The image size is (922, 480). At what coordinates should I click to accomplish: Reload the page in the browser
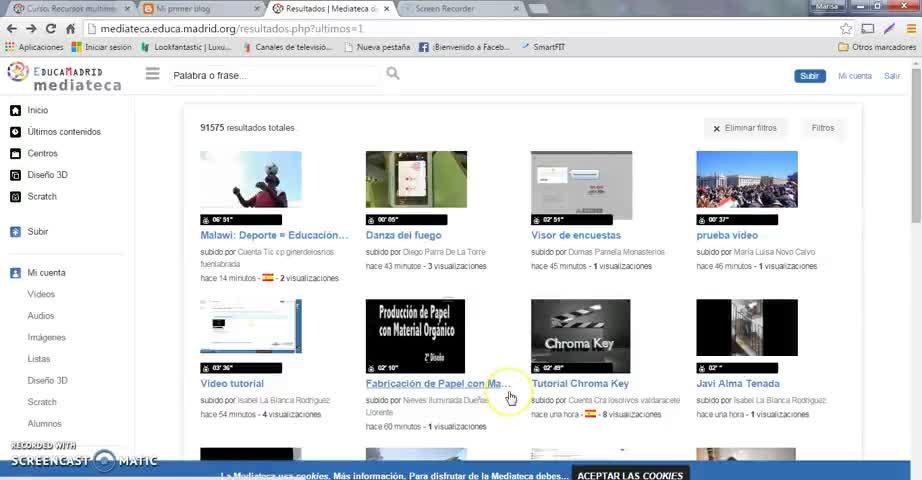(x=51, y=28)
